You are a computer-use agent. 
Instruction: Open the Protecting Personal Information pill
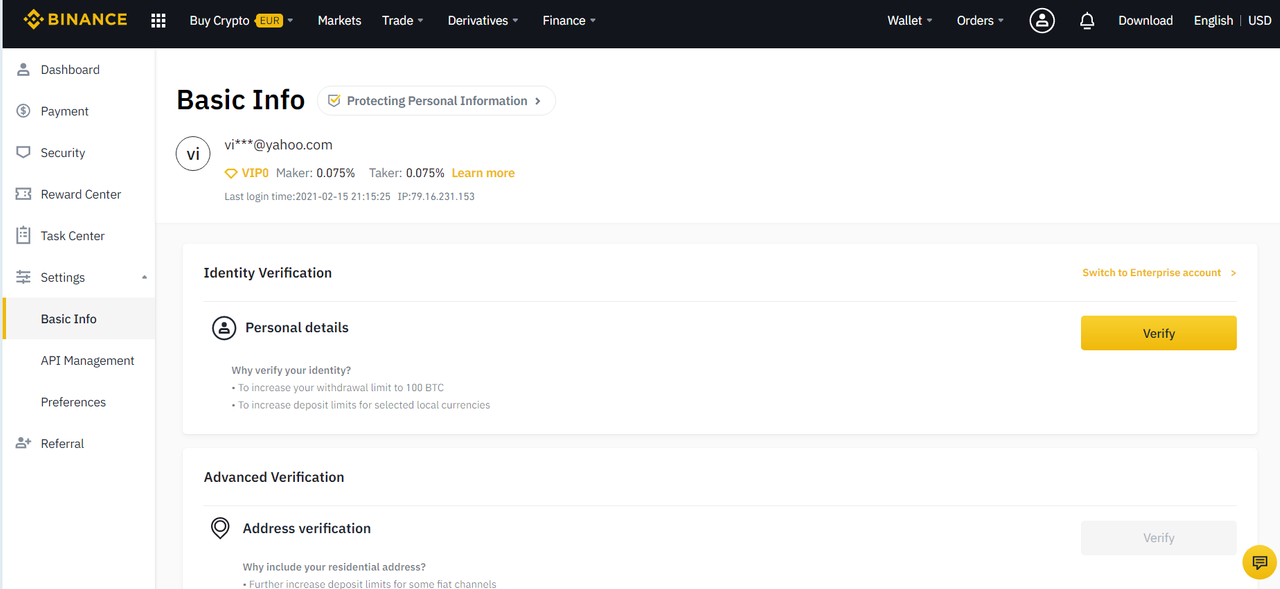pyautogui.click(x=436, y=101)
